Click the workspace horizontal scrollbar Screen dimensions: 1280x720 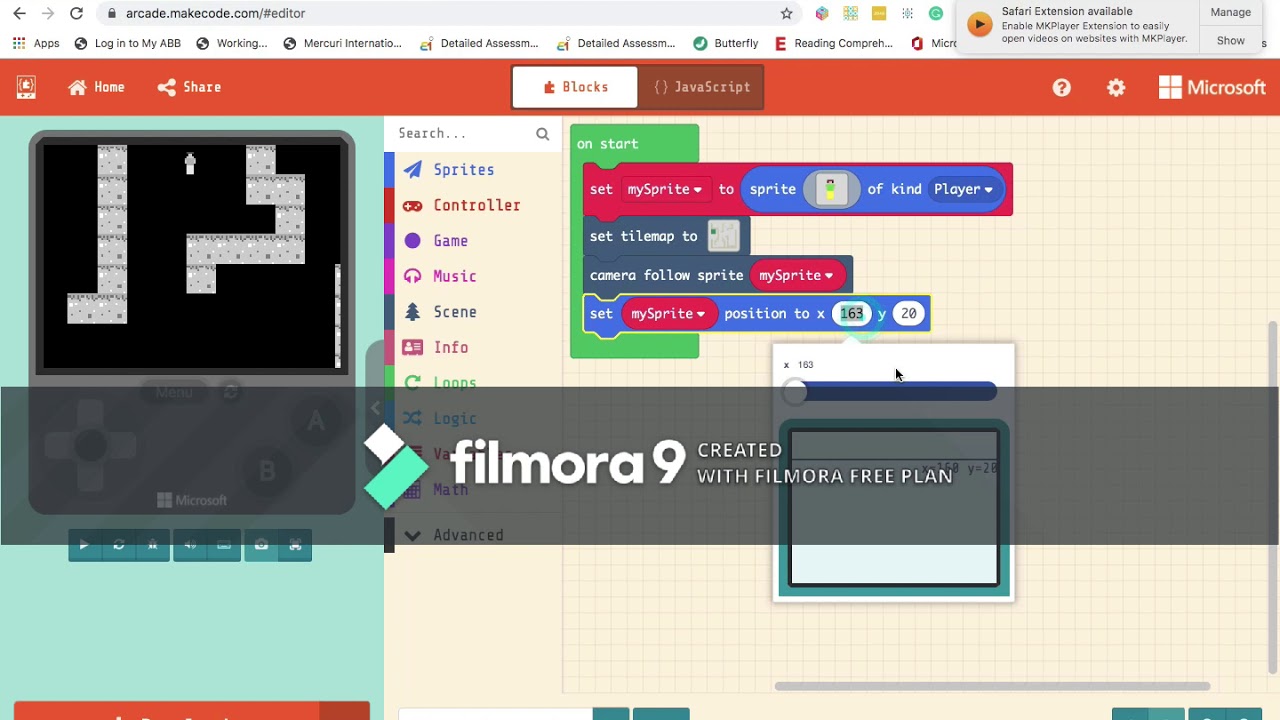(992, 686)
